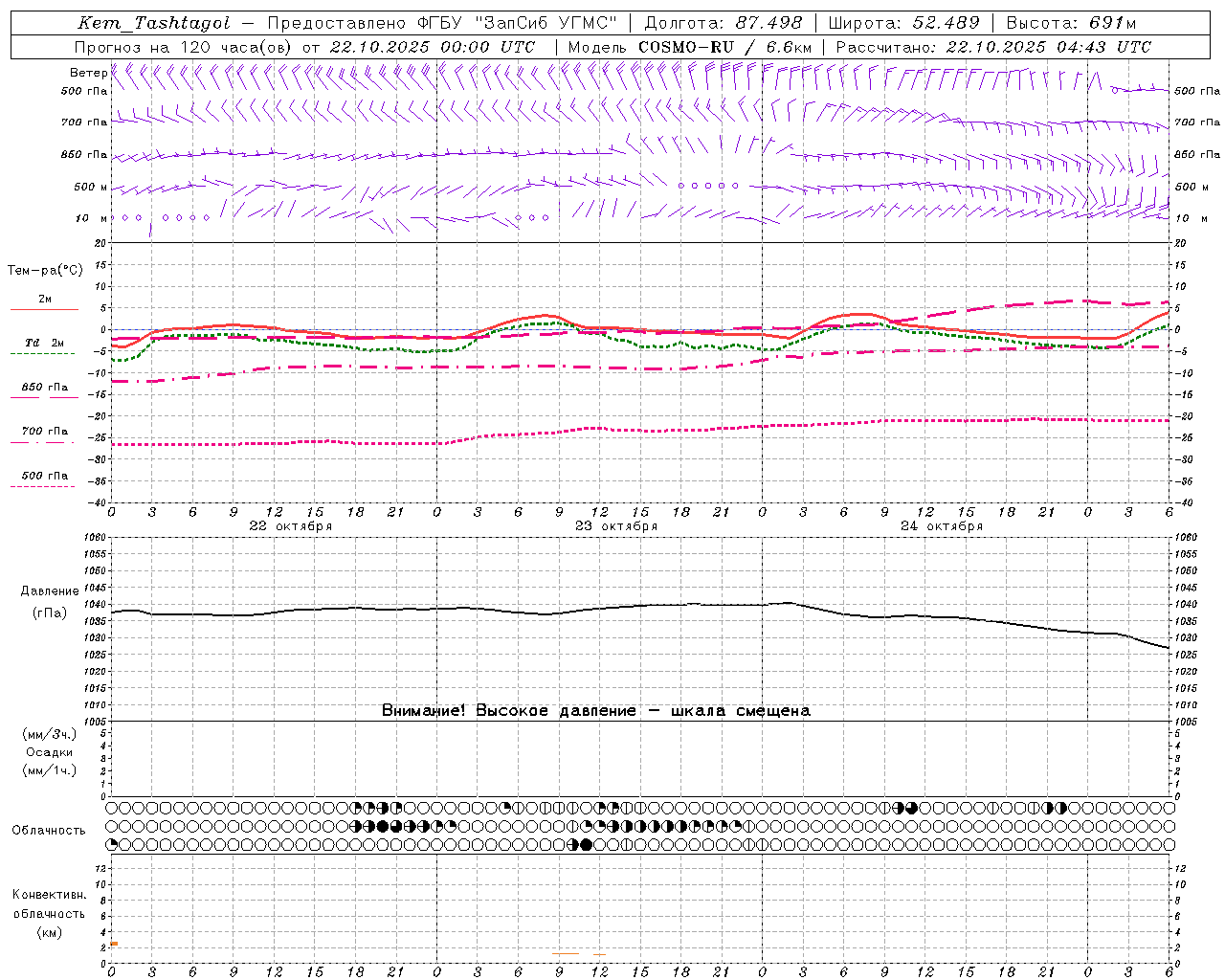Screen dimensions: 1225x980
Task: Click the Давление pressure panel title
Action: [50, 591]
